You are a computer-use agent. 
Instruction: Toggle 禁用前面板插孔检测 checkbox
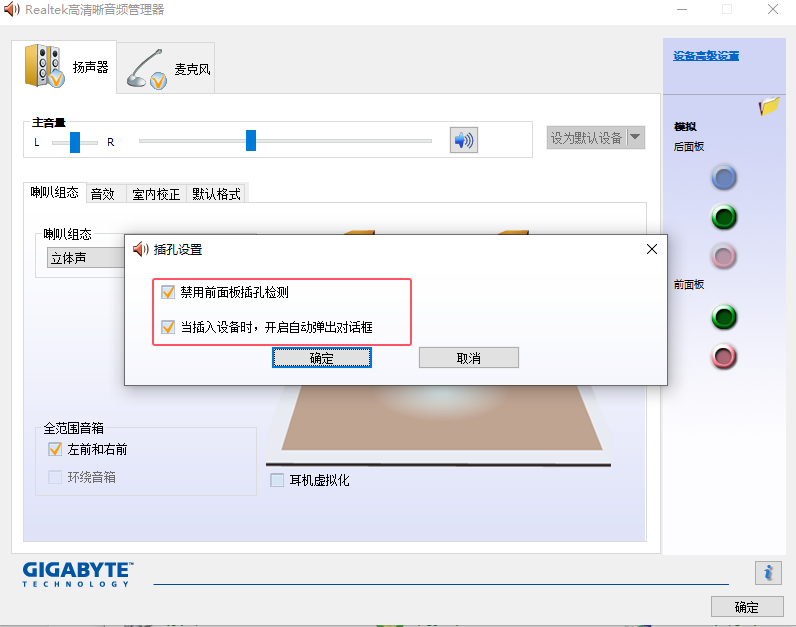[x=168, y=292]
